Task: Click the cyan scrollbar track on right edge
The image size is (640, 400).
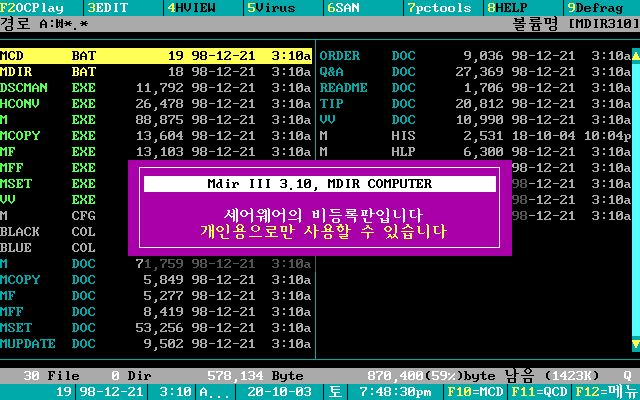Action: [636, 200]
